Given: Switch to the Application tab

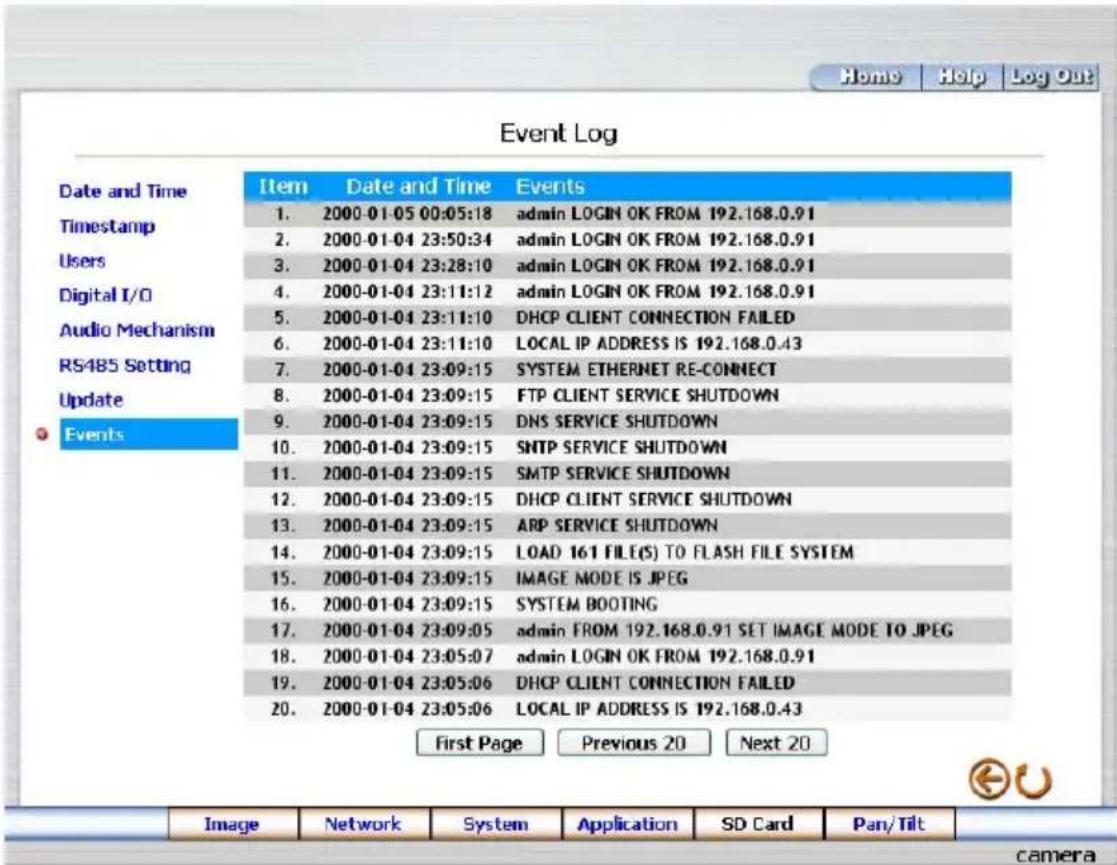Looking at the screenshot, I should click(x=627, y=824).
